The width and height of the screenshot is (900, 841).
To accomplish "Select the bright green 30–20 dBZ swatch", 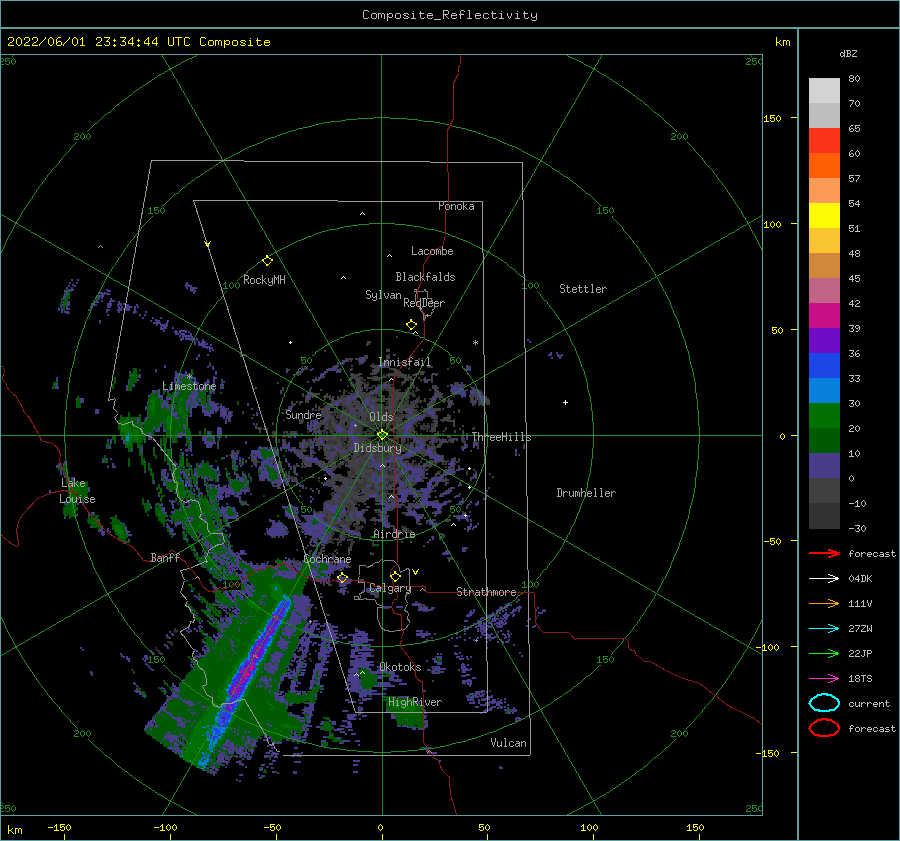I will [x=824, y=415].
